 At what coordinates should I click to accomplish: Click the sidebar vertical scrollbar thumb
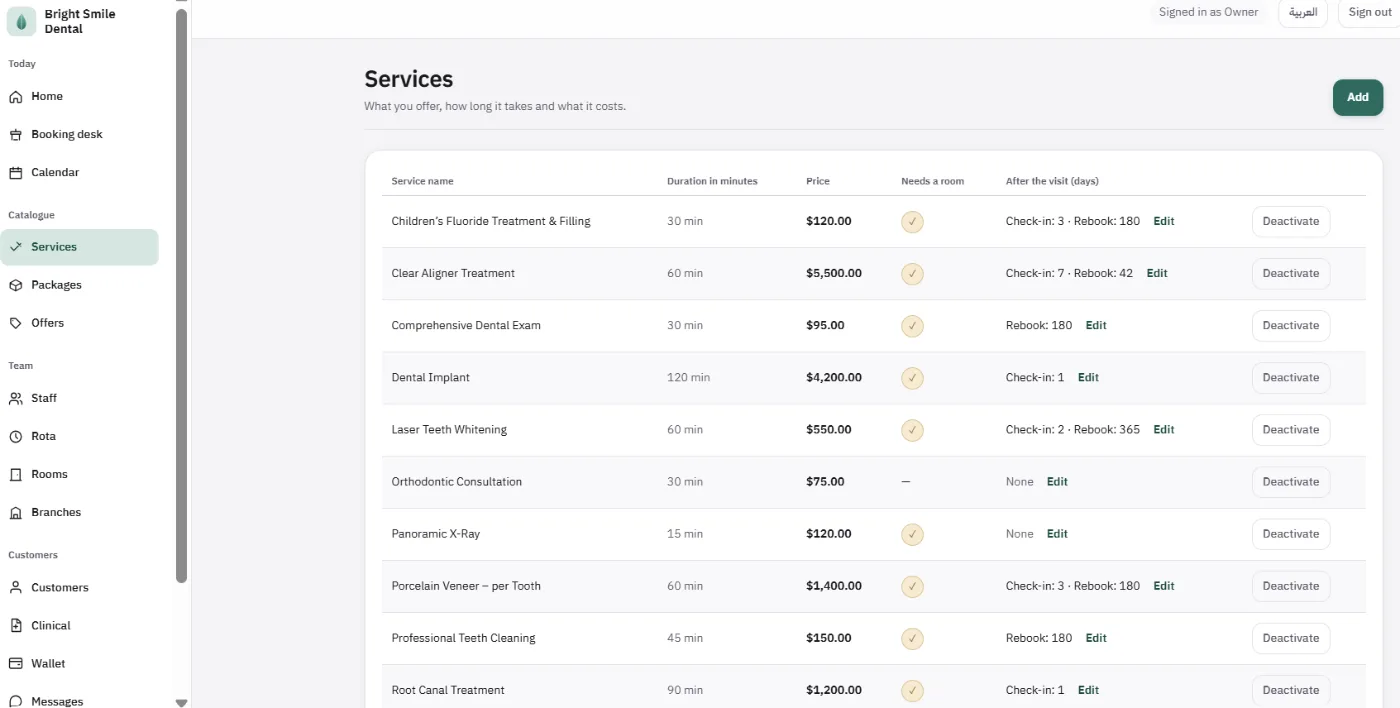[181, 295]
